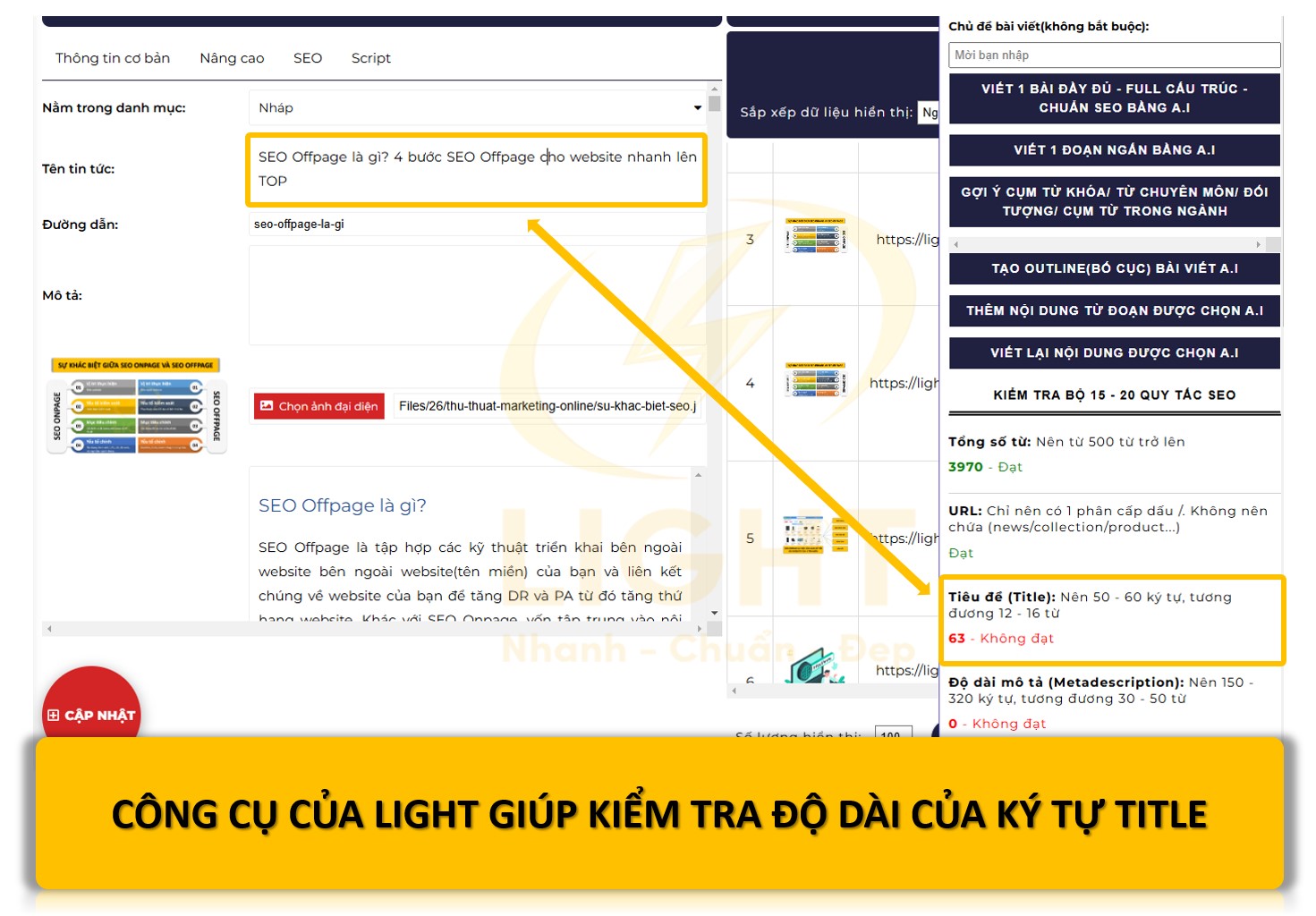The height and width of the screenshot is (916, 1316).
Task: Open thumbnail in list row 4
Action: click(815, 378)
